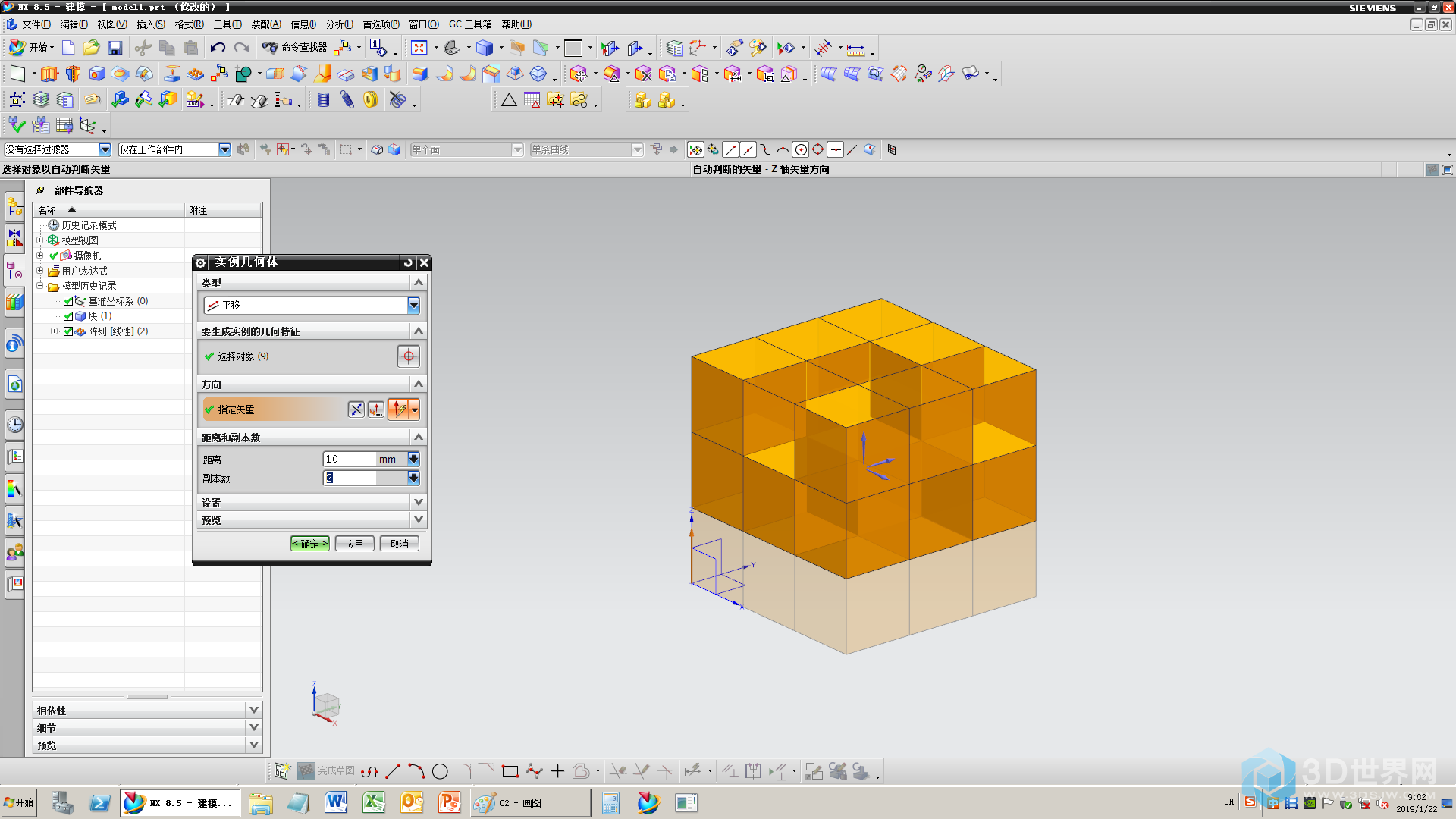Image resolution: width=1456 pixels, height=819 pixels.
Task: Toggle the existing point (plus) snap option
Action: (835, 150)
